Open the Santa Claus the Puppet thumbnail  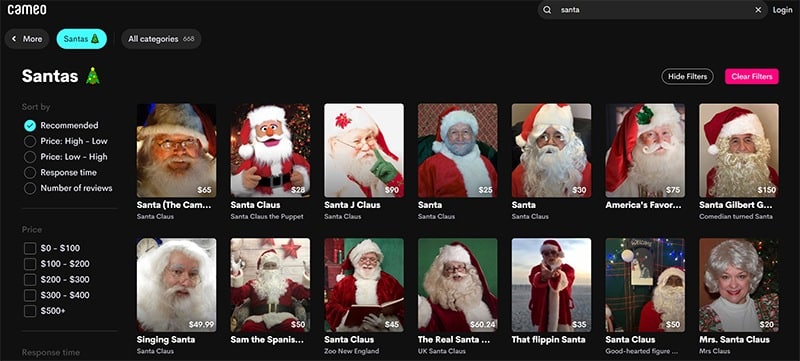[270, 150]
